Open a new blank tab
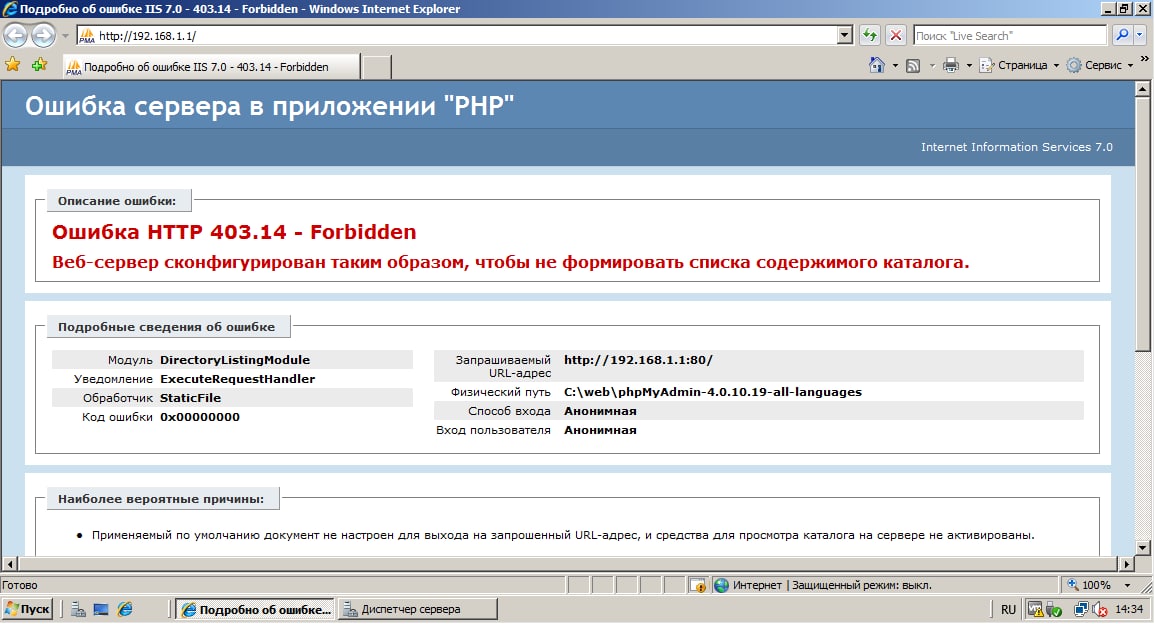1155x624 pixels. coord(376,67)
